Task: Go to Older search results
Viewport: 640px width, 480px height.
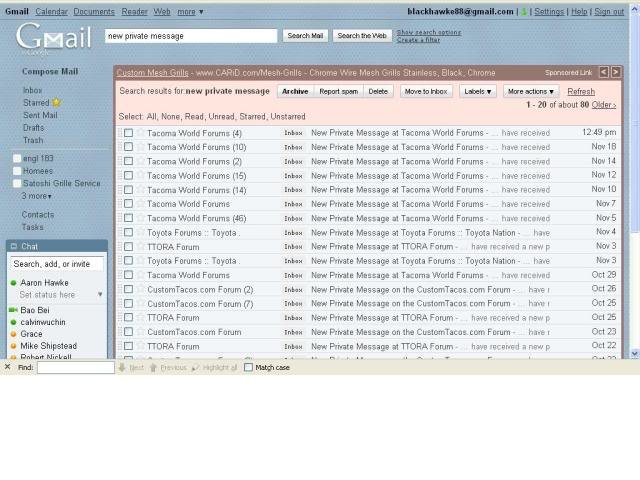Action: coord(604,104)
